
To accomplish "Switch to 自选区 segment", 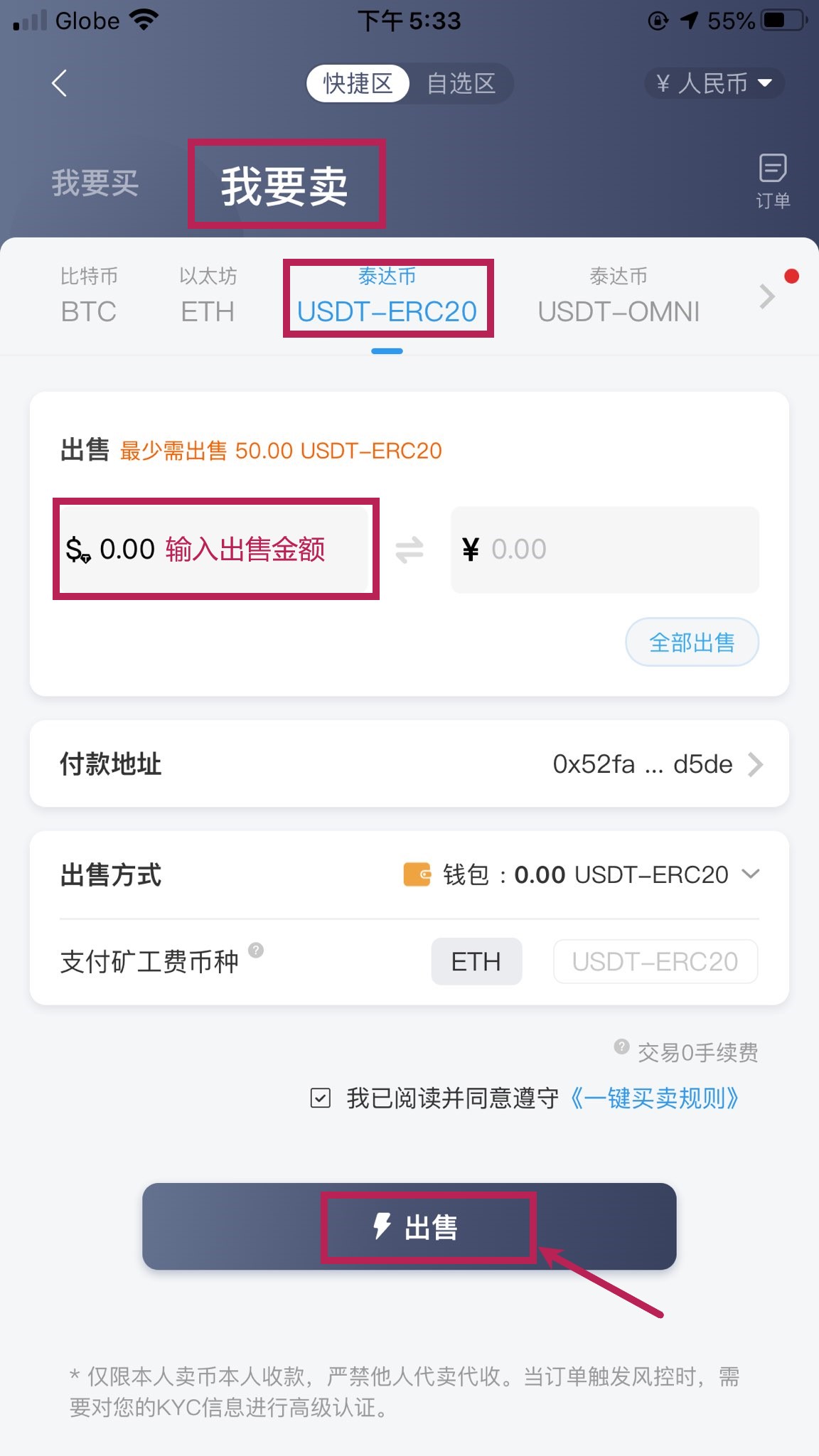I will [x=461, y=84].
